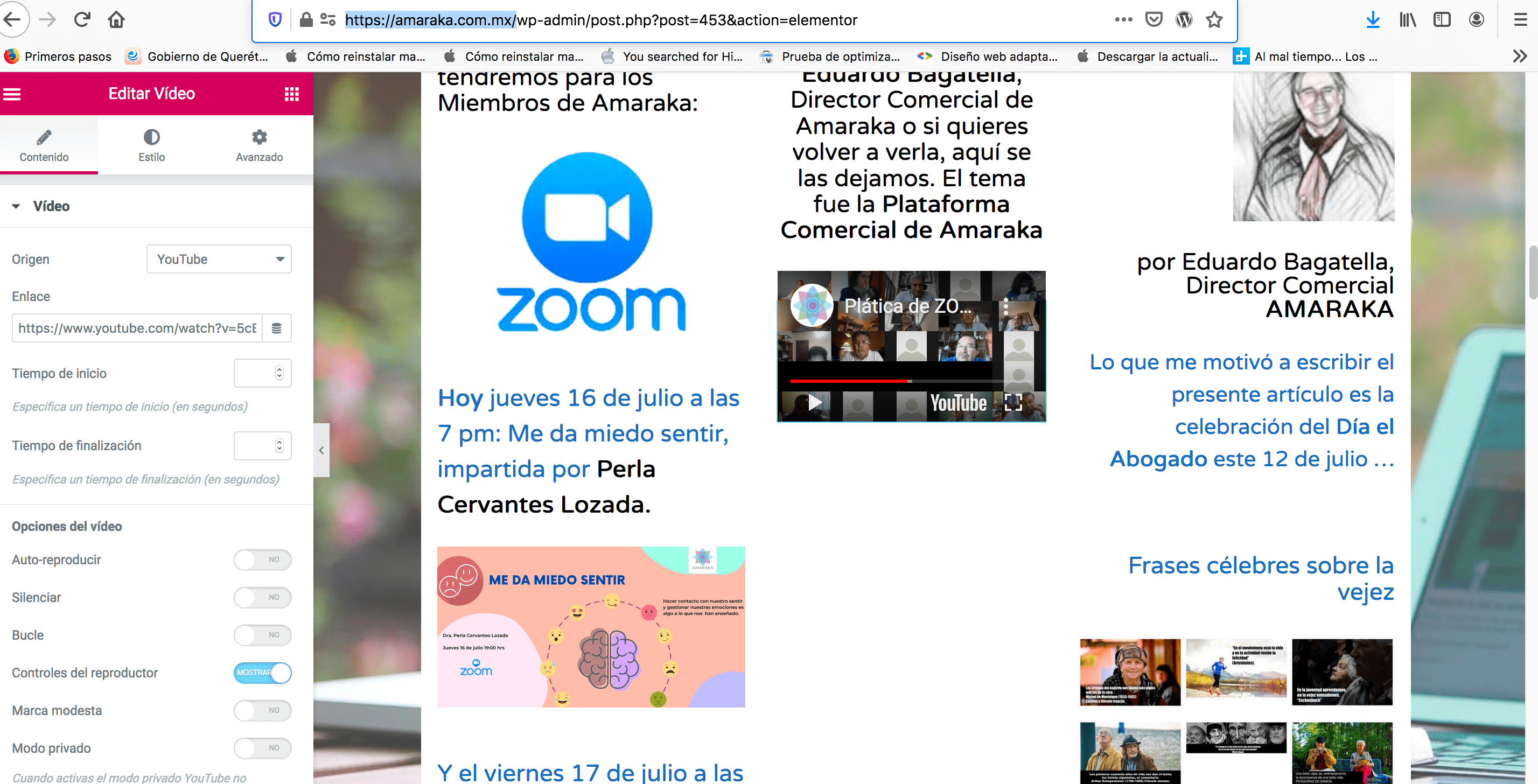Image resolution: width=1538 pixels, height=784 pixels.
Task: Enable the Bucle switch
Action: (262, 635)
